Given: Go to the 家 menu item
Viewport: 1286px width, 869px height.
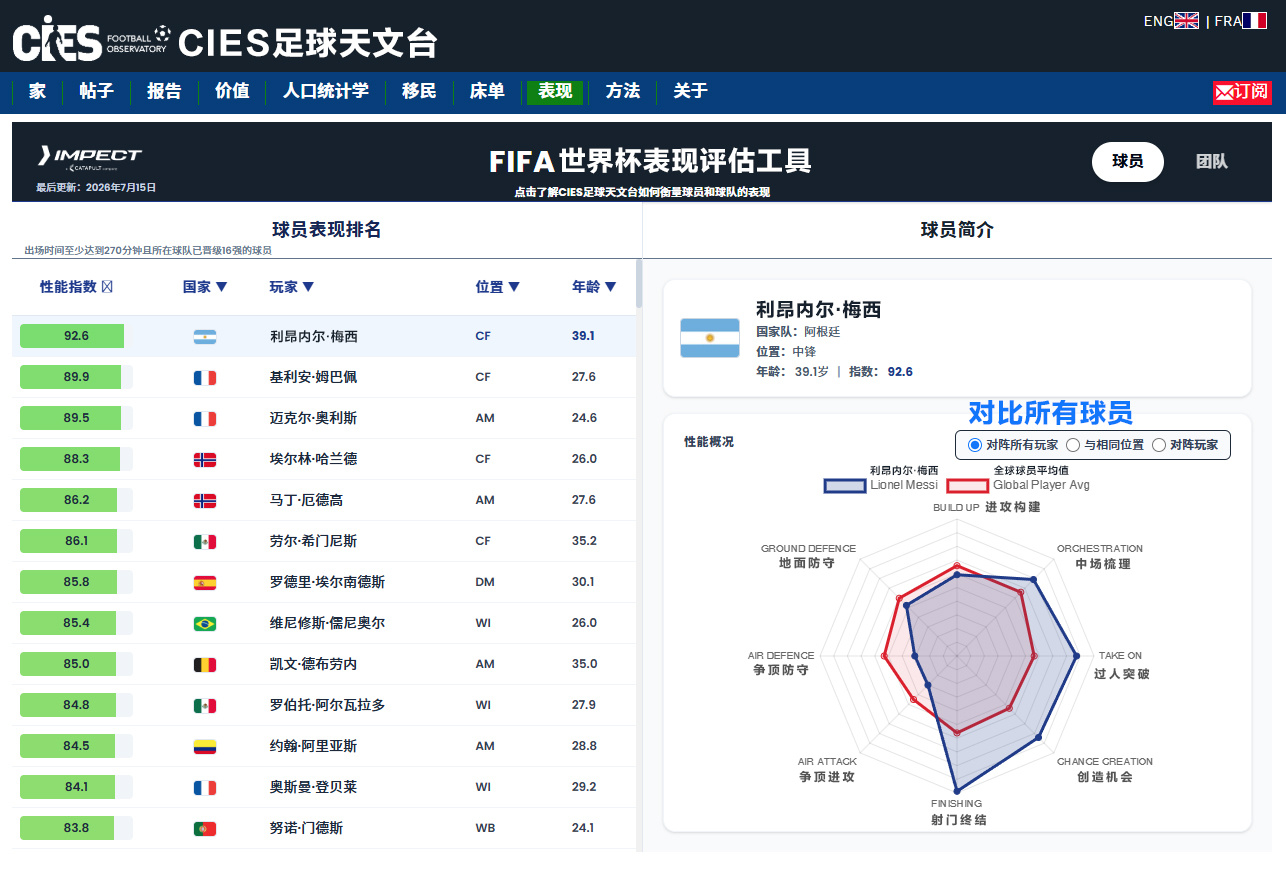Looking at the screenshot, I should click(x=37, y=92).
